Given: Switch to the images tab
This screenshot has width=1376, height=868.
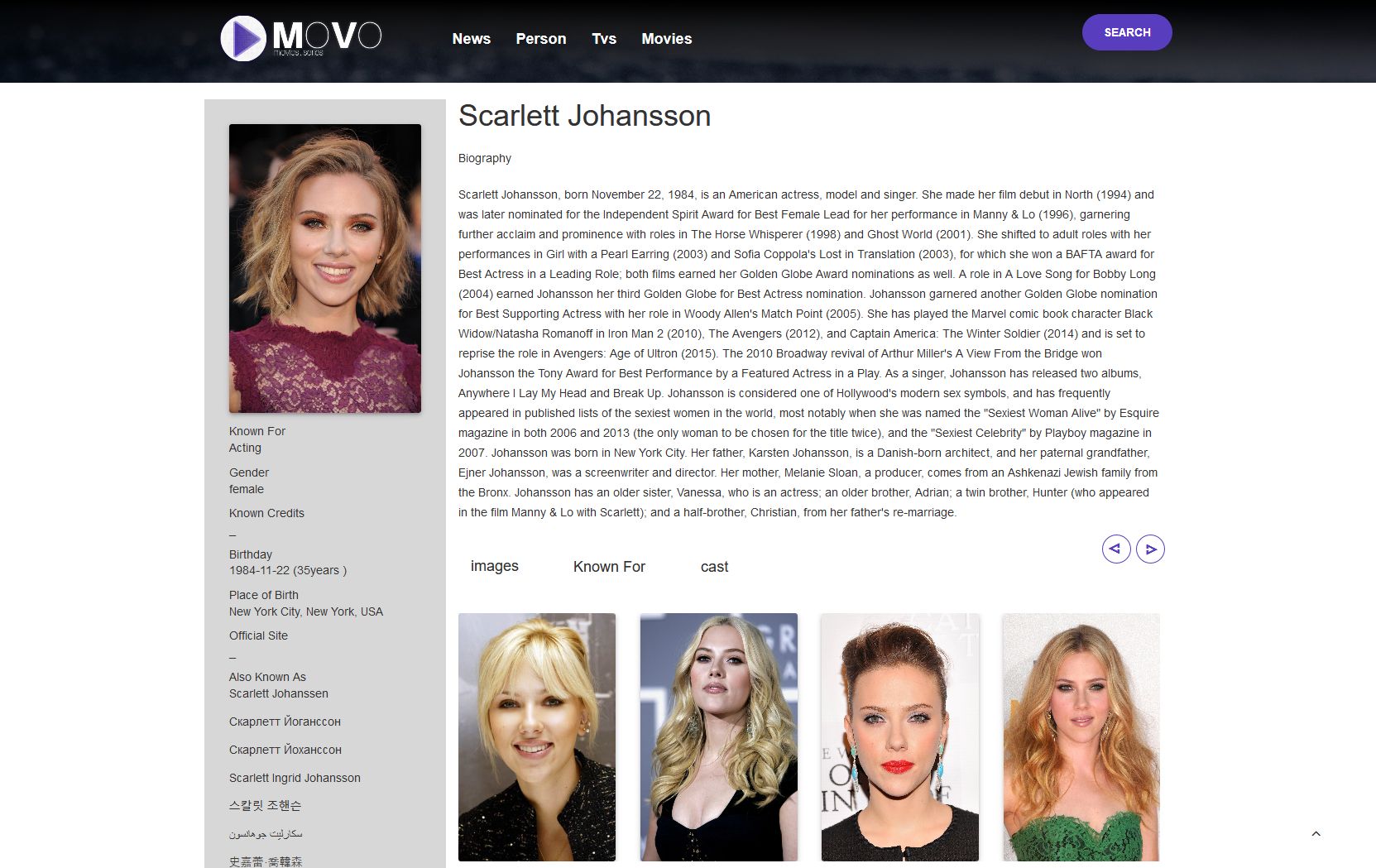Looking at the screenshot, I should 494,566.
